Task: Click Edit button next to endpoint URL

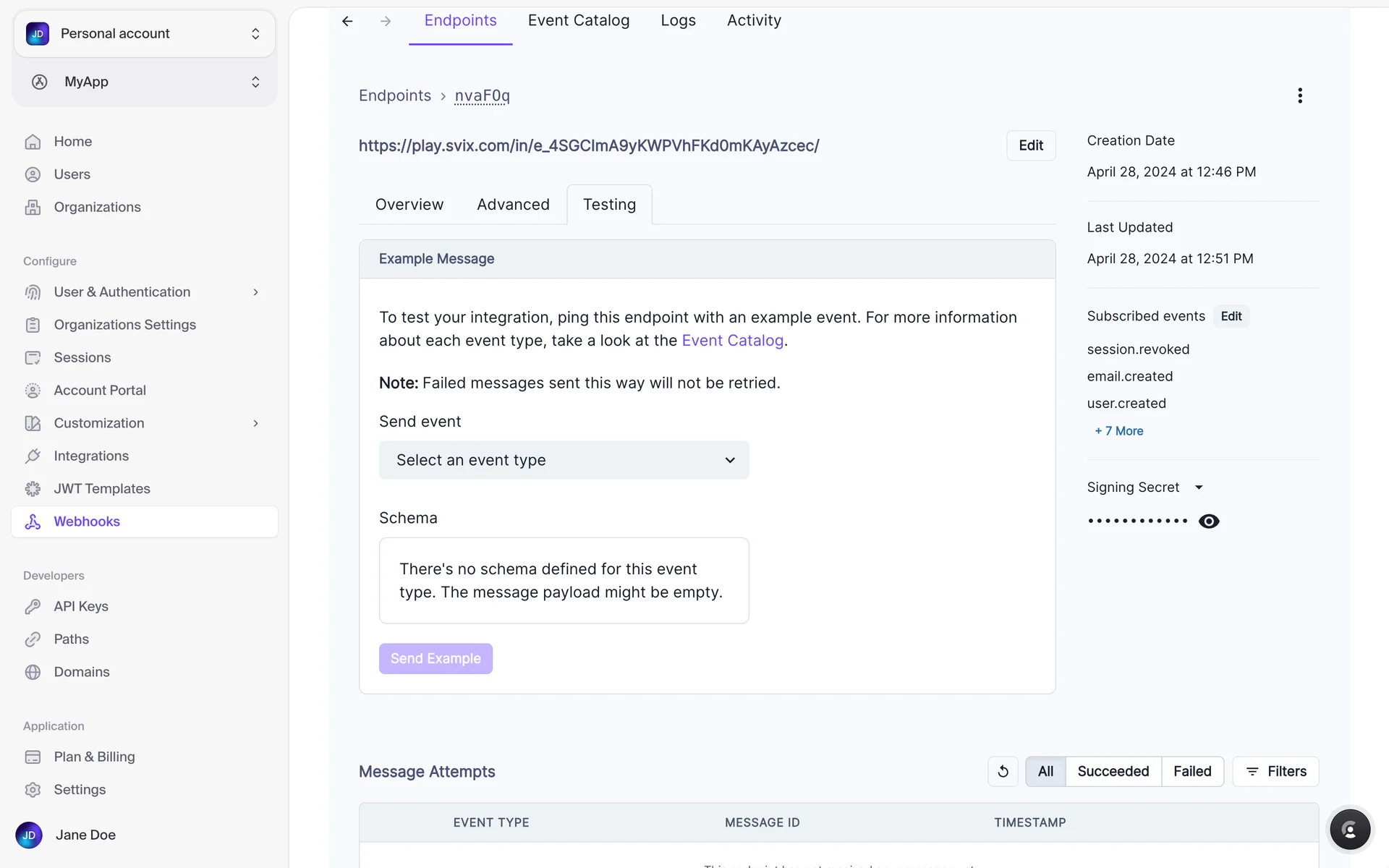Action: tap(1030, 145)
